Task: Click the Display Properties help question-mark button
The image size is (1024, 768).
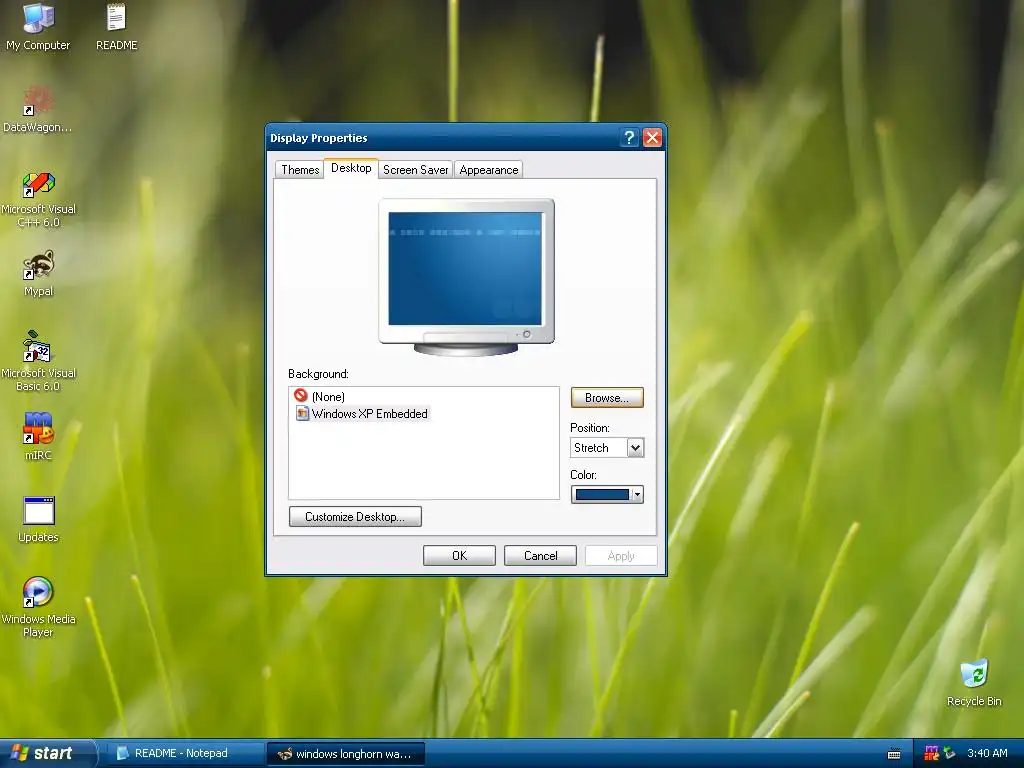Action: click(x=629, y=138)
